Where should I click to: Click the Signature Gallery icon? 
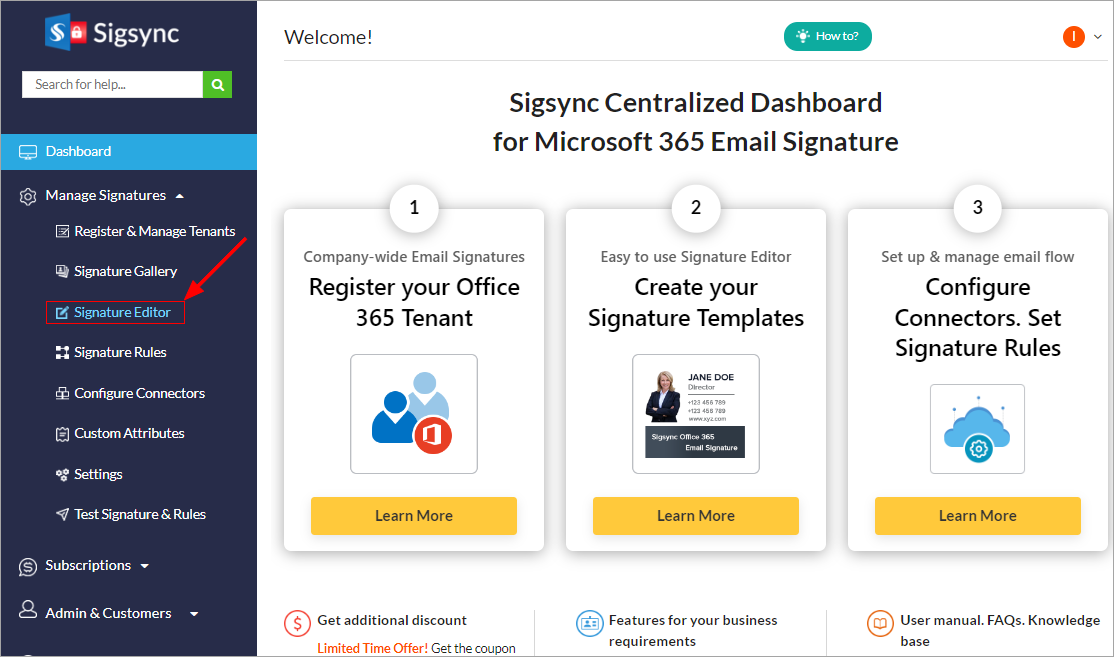coord(63,271)
